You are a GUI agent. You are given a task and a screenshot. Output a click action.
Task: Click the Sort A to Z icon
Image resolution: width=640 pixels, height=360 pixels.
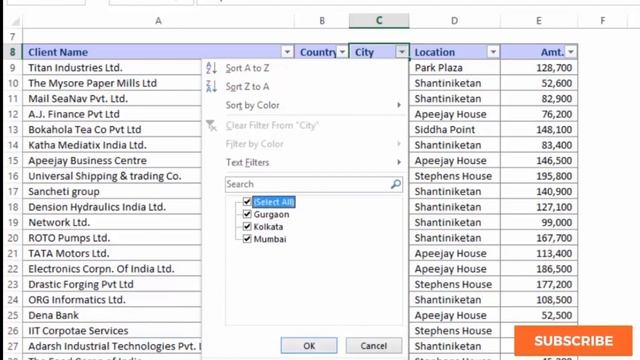211,68
